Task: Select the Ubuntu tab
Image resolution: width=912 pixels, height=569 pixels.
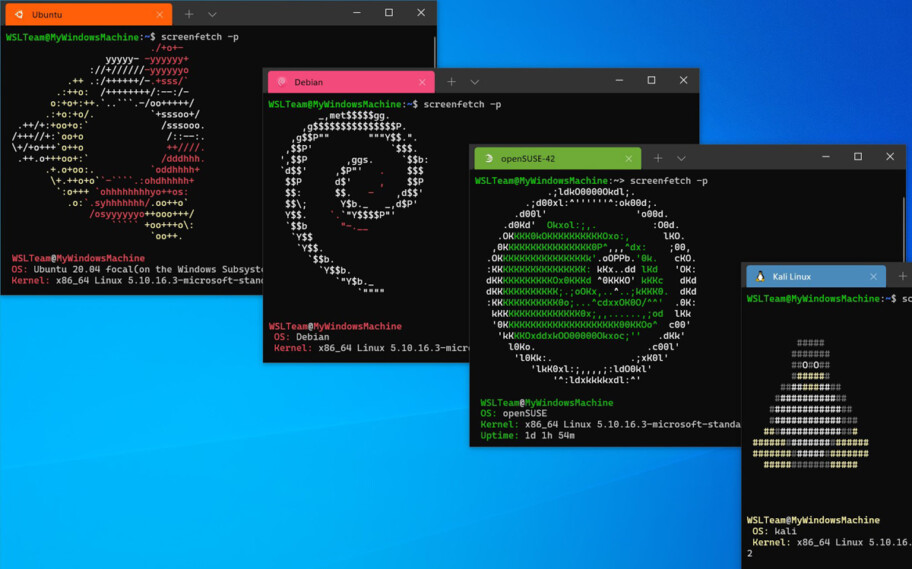Action: pos(88,15)
